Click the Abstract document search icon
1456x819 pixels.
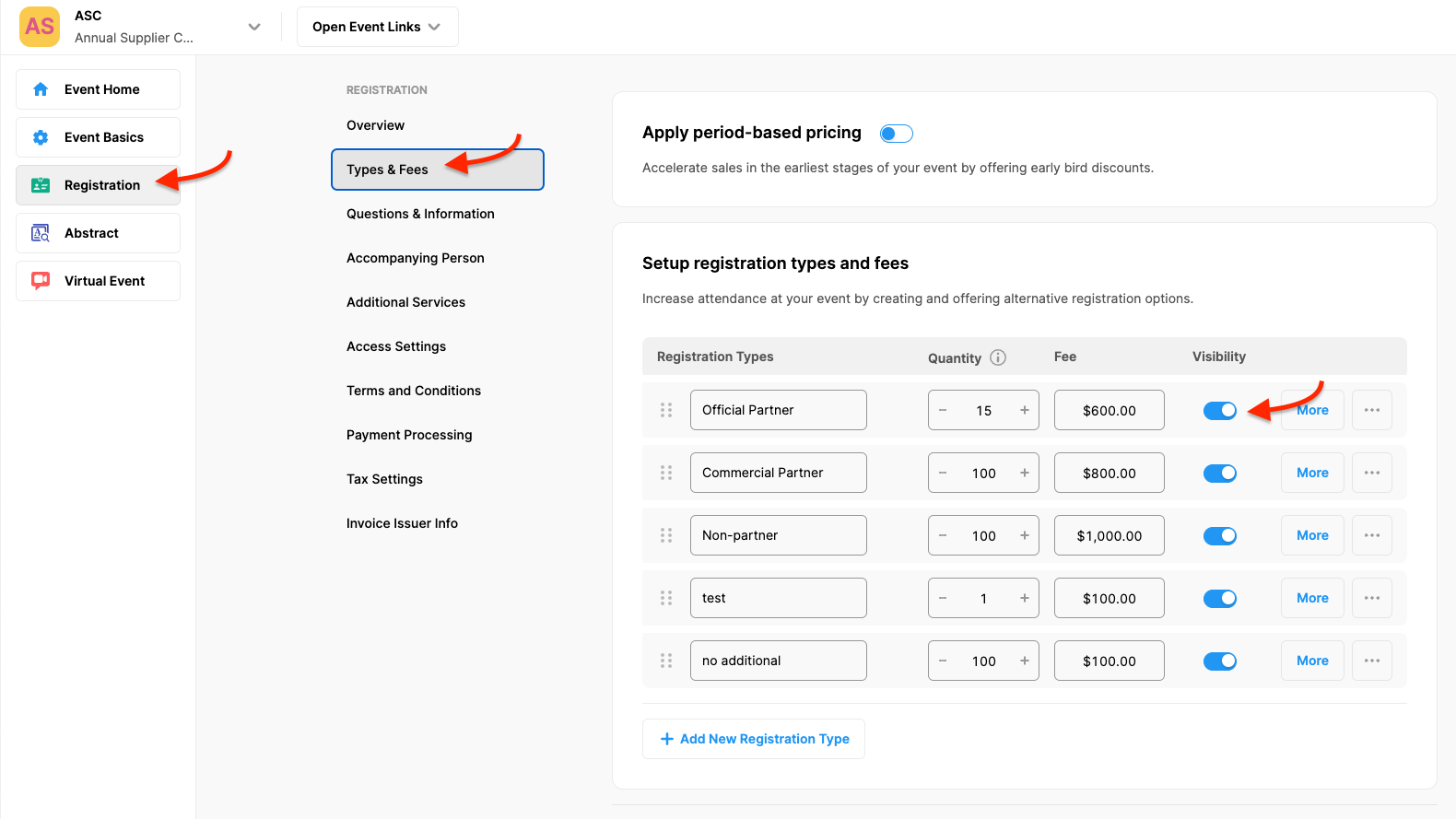(x=41, y=233)
